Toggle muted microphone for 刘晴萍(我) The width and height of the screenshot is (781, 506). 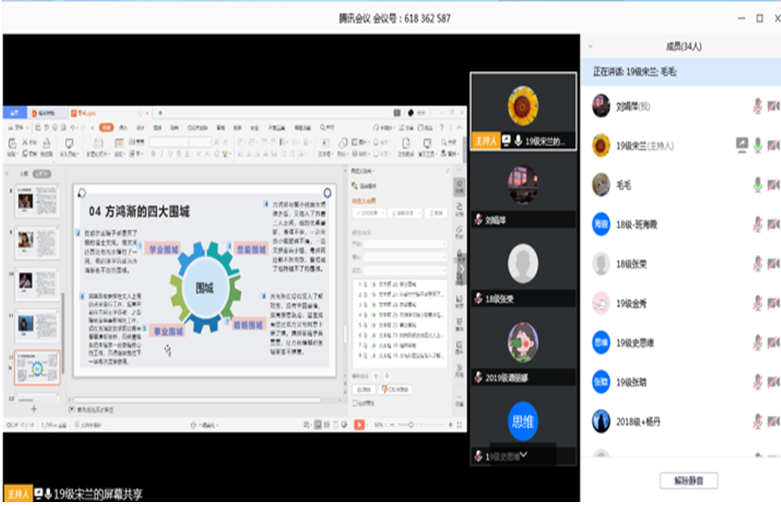coord(757,106)
